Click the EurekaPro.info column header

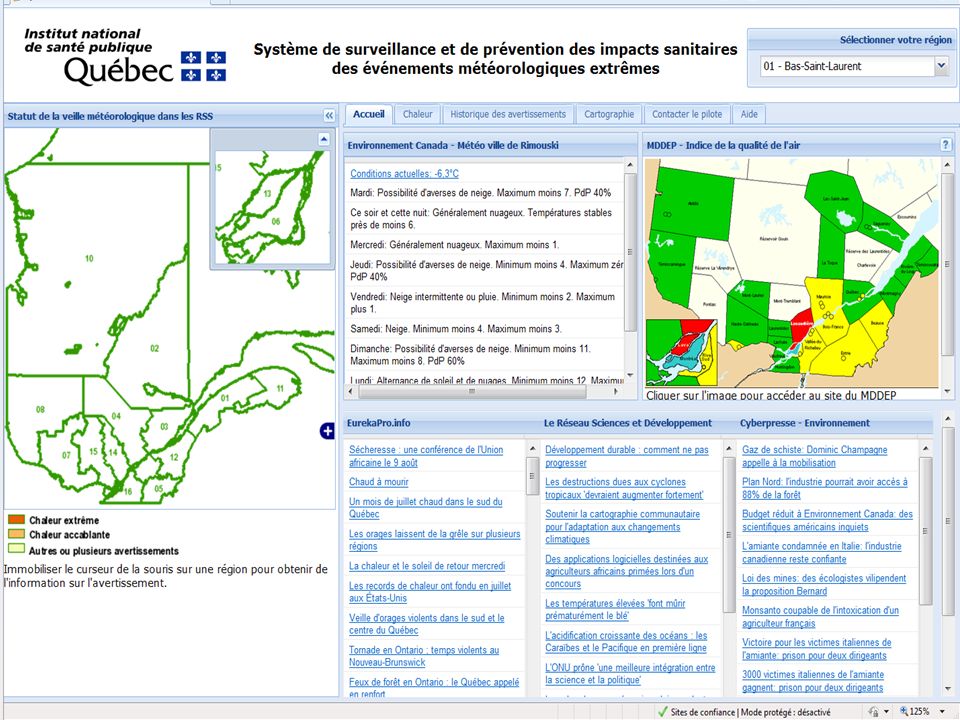378,422
